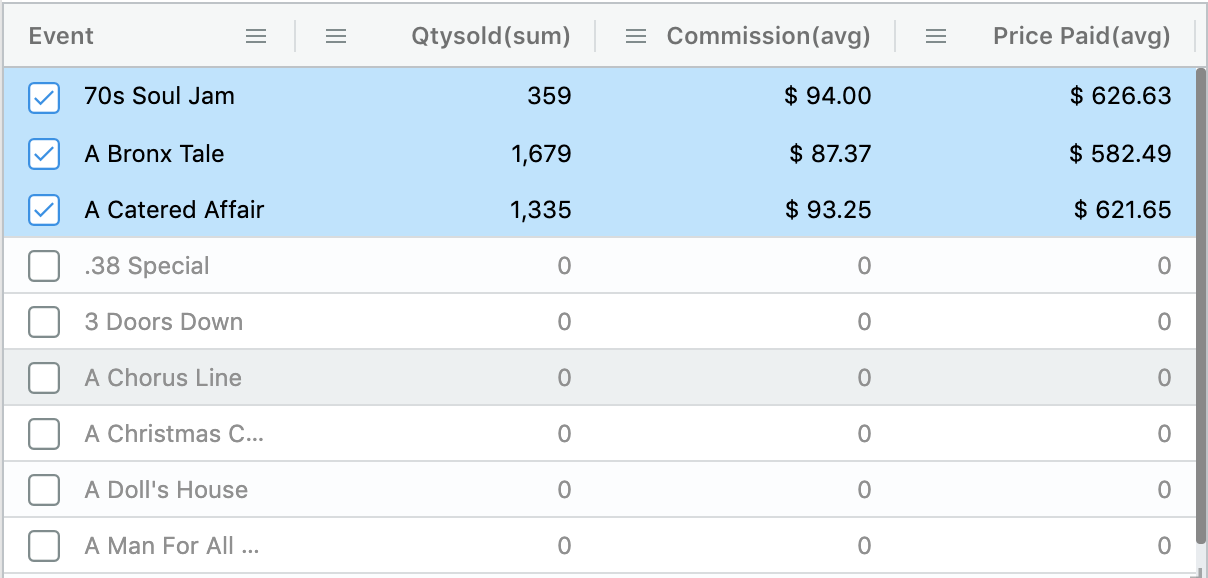Uncheck the A Bronx Tale checkbox

pos(44,154)
